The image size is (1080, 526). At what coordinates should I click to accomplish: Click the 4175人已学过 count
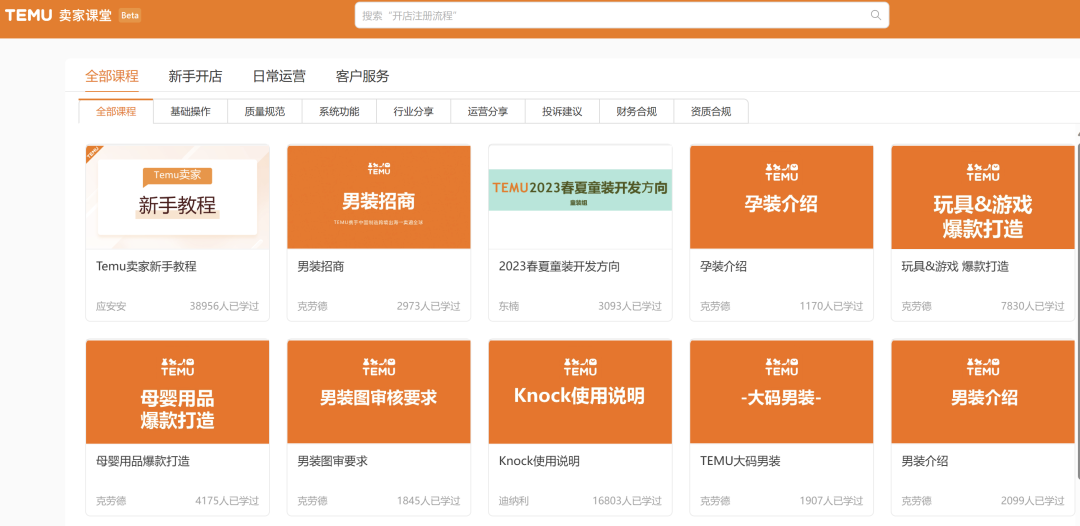tap(227, 501)
